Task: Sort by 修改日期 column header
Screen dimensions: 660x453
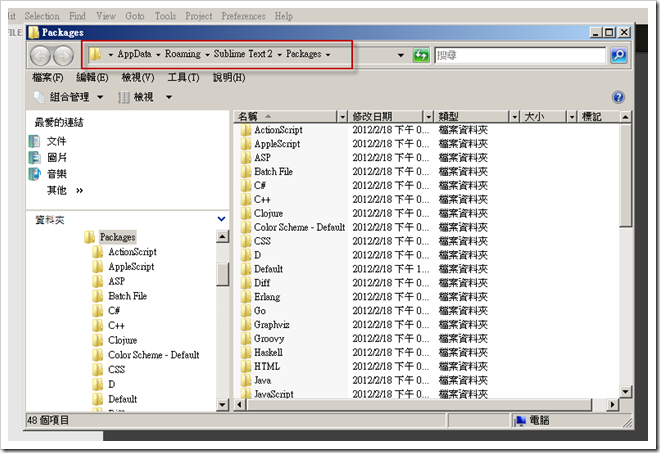Action: point(386,117)
